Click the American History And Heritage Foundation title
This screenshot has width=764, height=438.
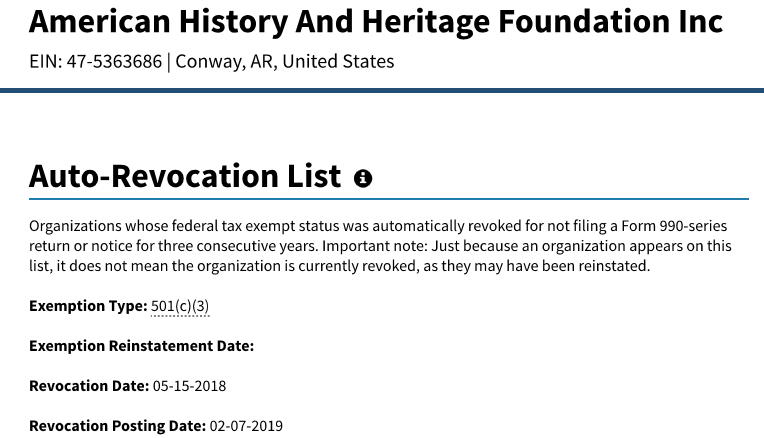coord(376,22)
